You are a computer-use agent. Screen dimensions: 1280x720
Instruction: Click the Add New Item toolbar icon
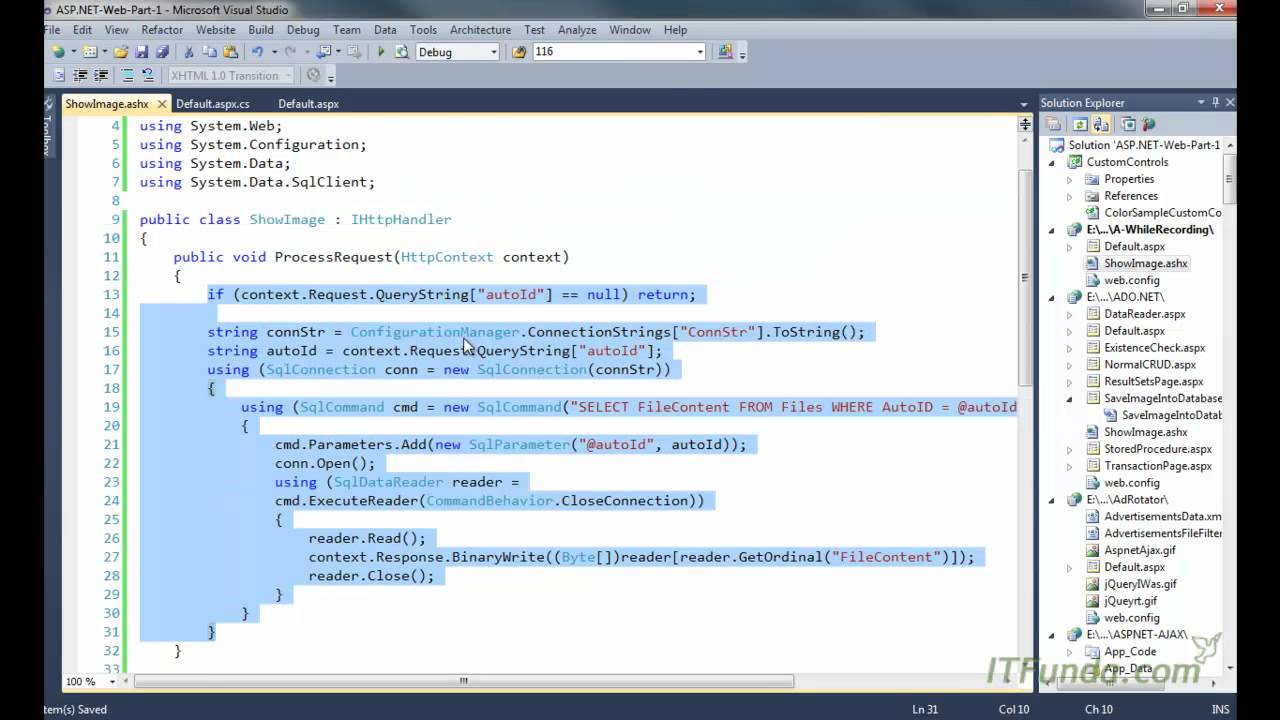(90, 52)
